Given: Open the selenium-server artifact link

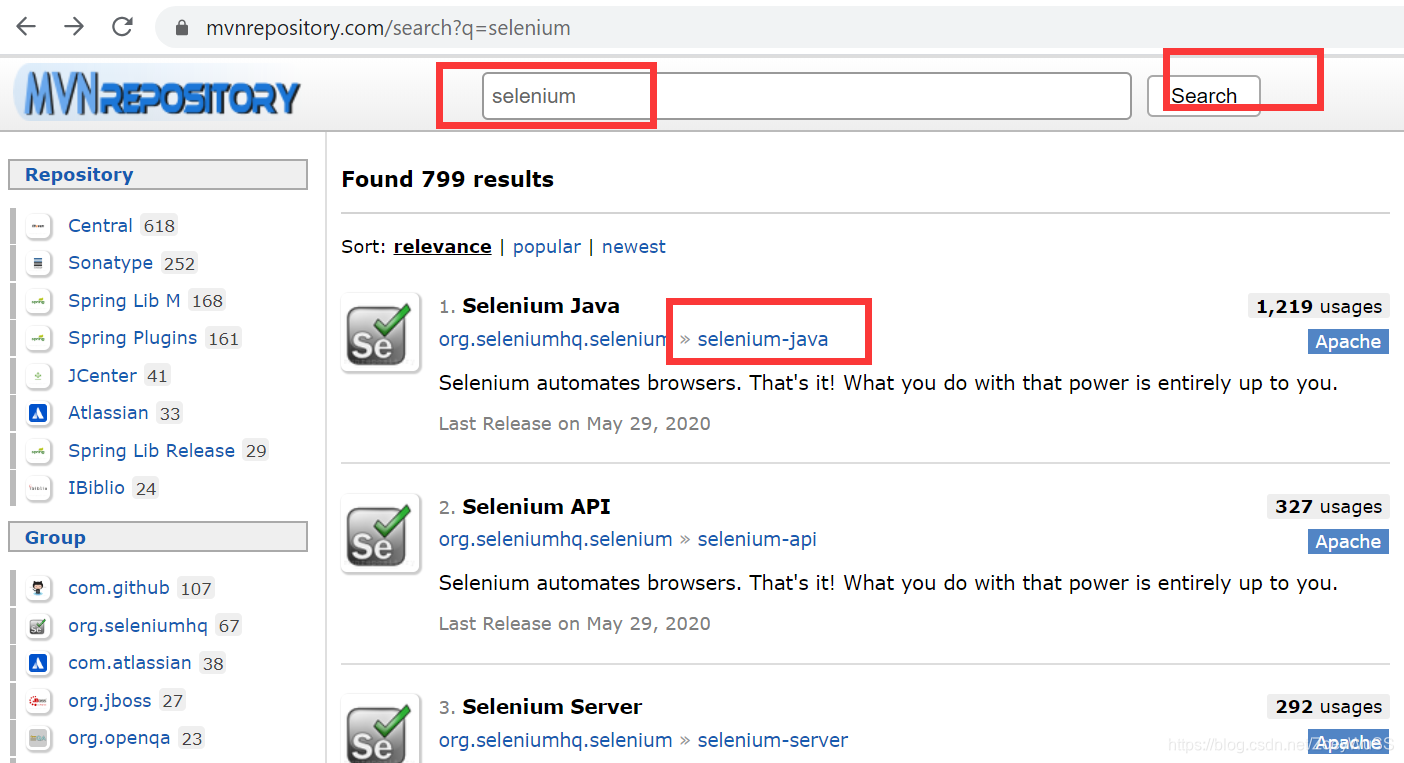Looking at the screenshot, I should 773,740.
